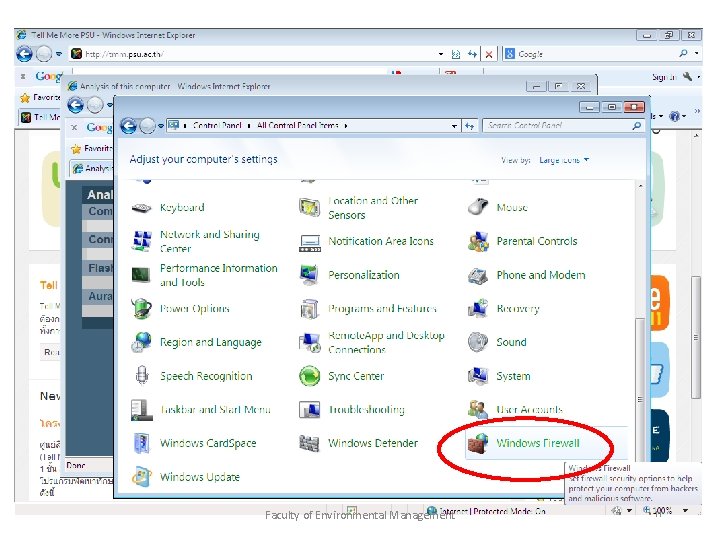Open RemoteApp and Desktop Connections icon

tap(309, 343)
